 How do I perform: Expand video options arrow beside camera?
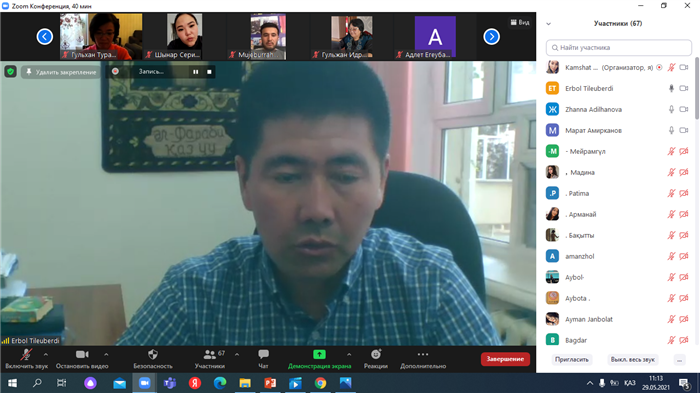coord(106,355)
